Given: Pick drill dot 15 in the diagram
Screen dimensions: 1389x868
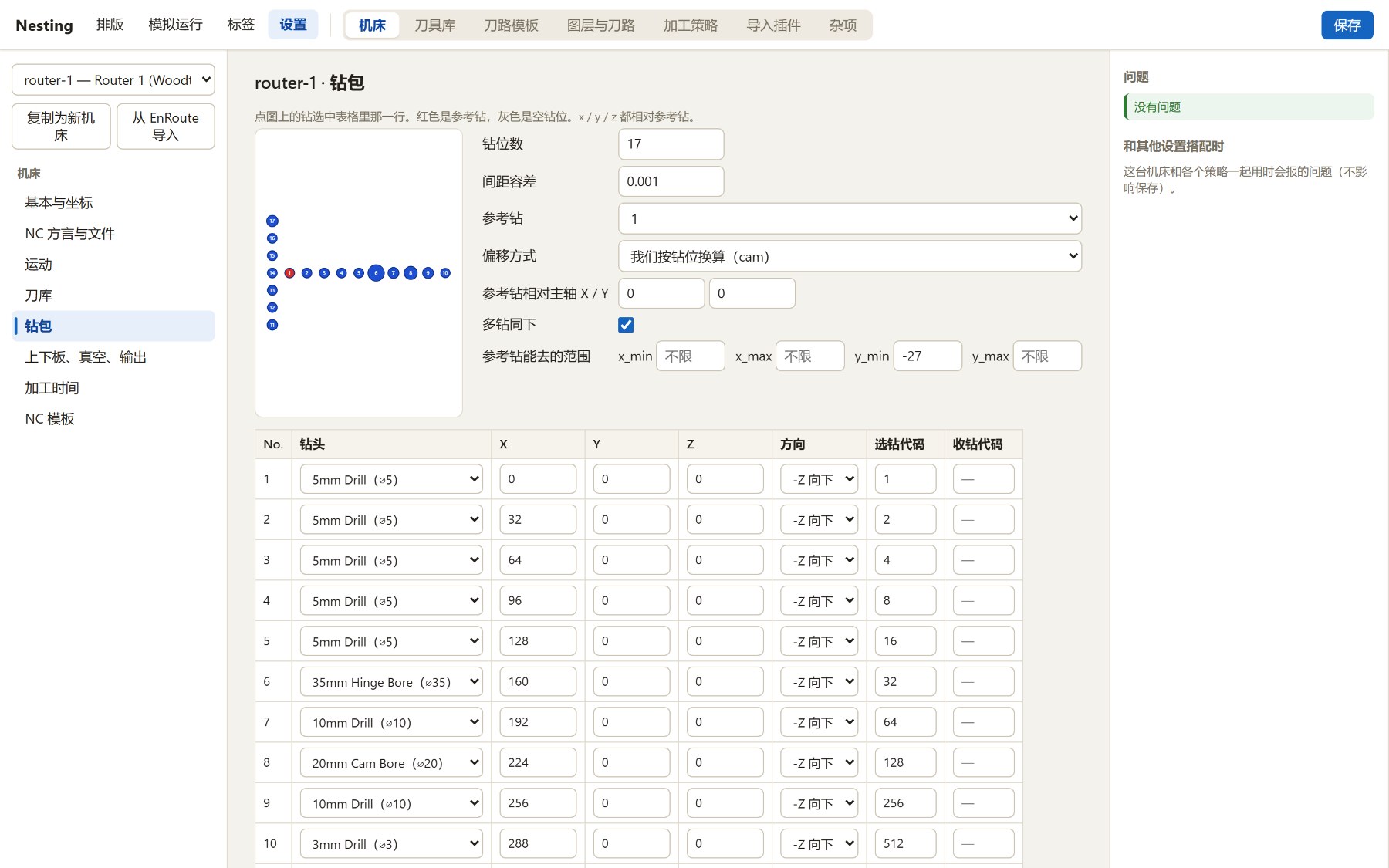Looking at the screenshot, I should click(272, 255).
